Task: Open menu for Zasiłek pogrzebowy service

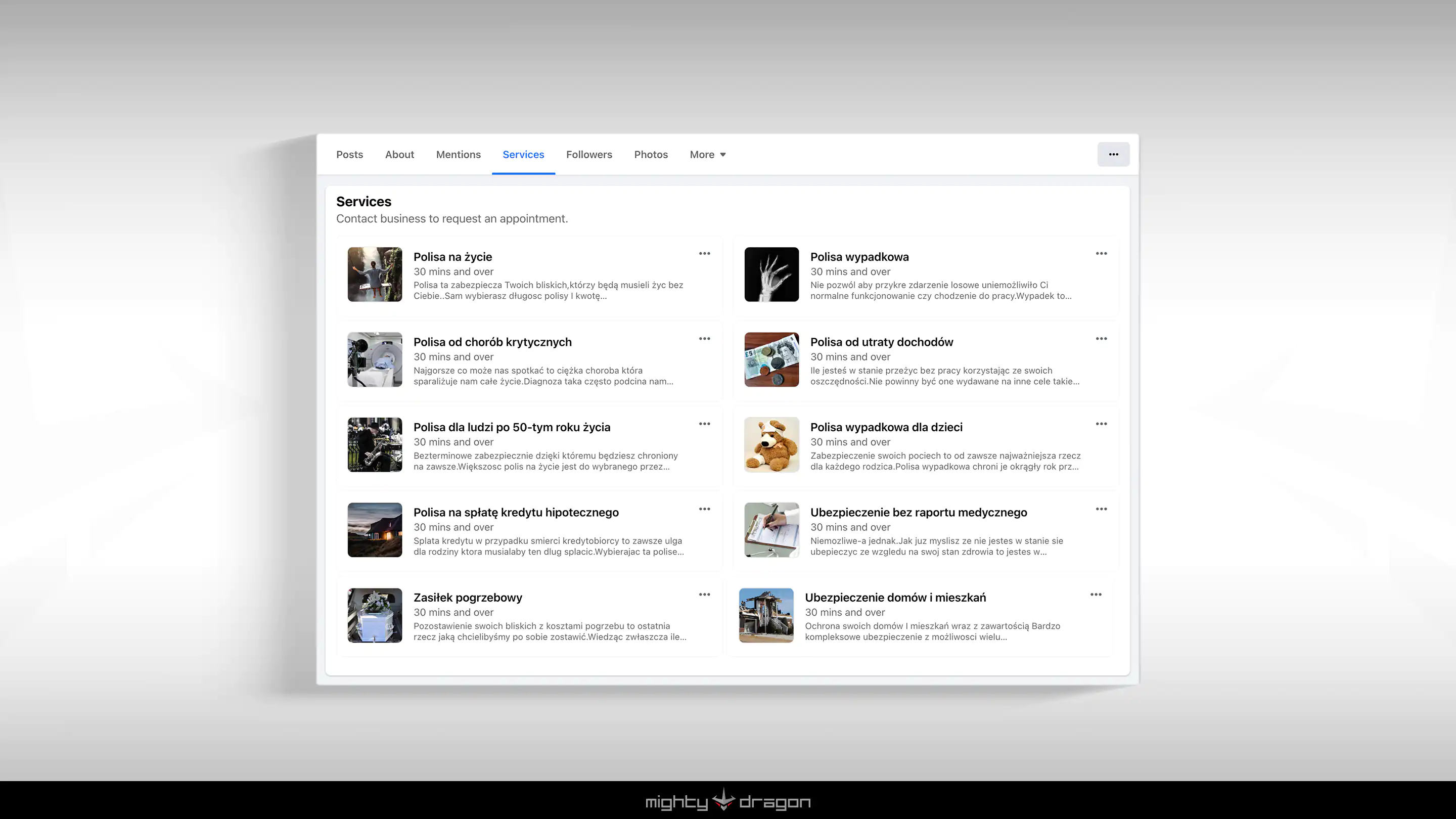Action: [x=704, y=595]
